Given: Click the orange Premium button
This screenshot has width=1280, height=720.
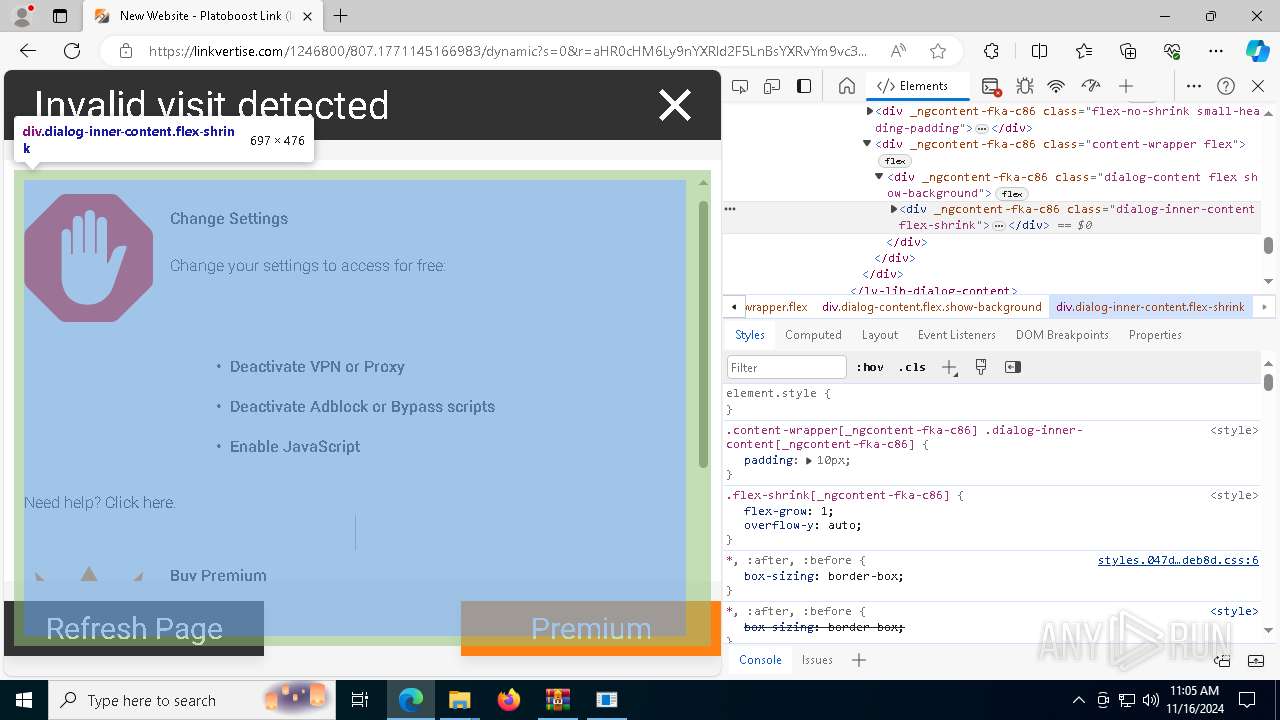Looking at the screenshot, I should point(591,628).
